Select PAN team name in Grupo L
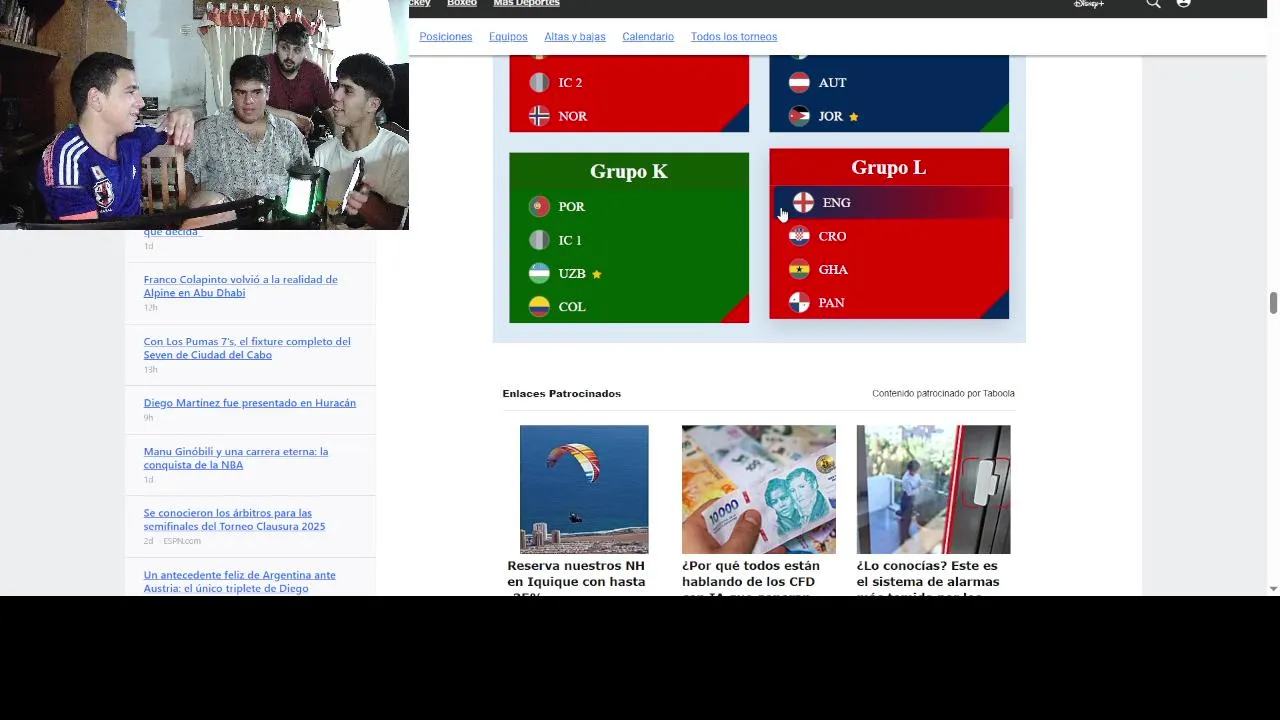The width and height of the screenshot is (1280, 720). (831, 303)
